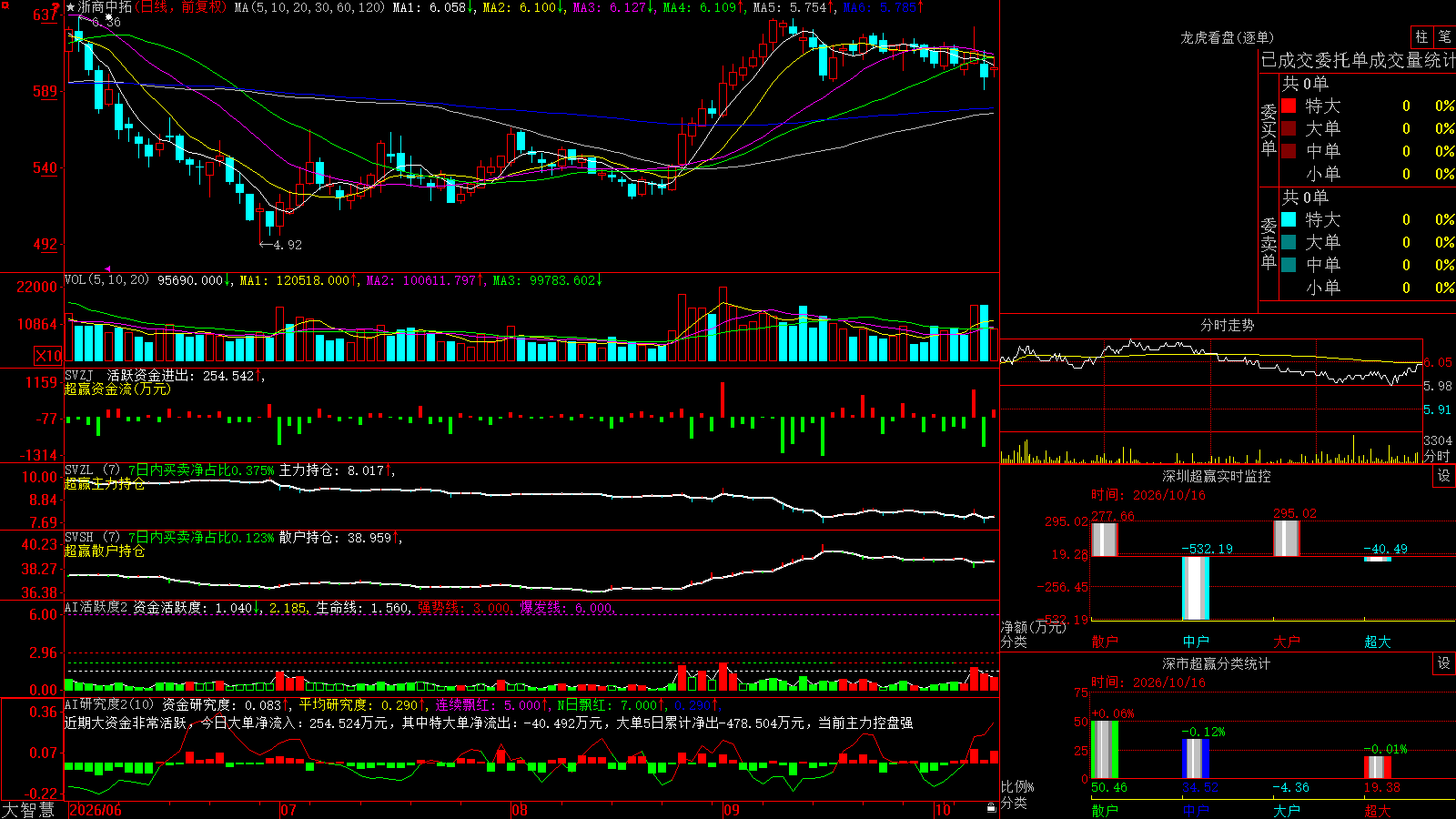Select 超大 in 深圳超赢实时监控 chart
The image size is (1456, 819).
point(1378,642)
